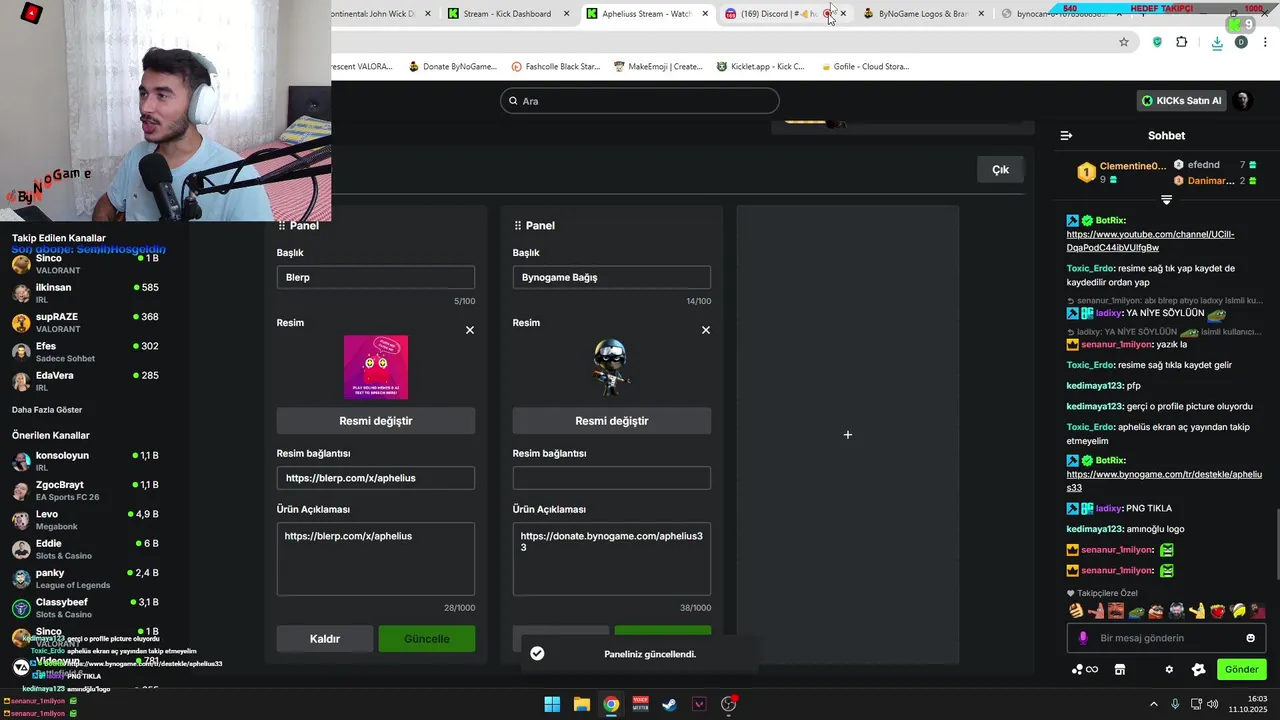
Task: Open Steam from the taskbar
Action: point(670,704)
